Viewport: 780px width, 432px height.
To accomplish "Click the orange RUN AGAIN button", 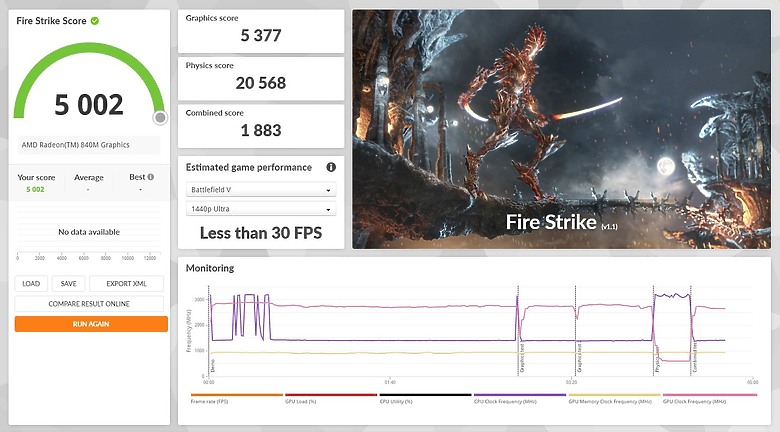I will (x=91, y=324).
